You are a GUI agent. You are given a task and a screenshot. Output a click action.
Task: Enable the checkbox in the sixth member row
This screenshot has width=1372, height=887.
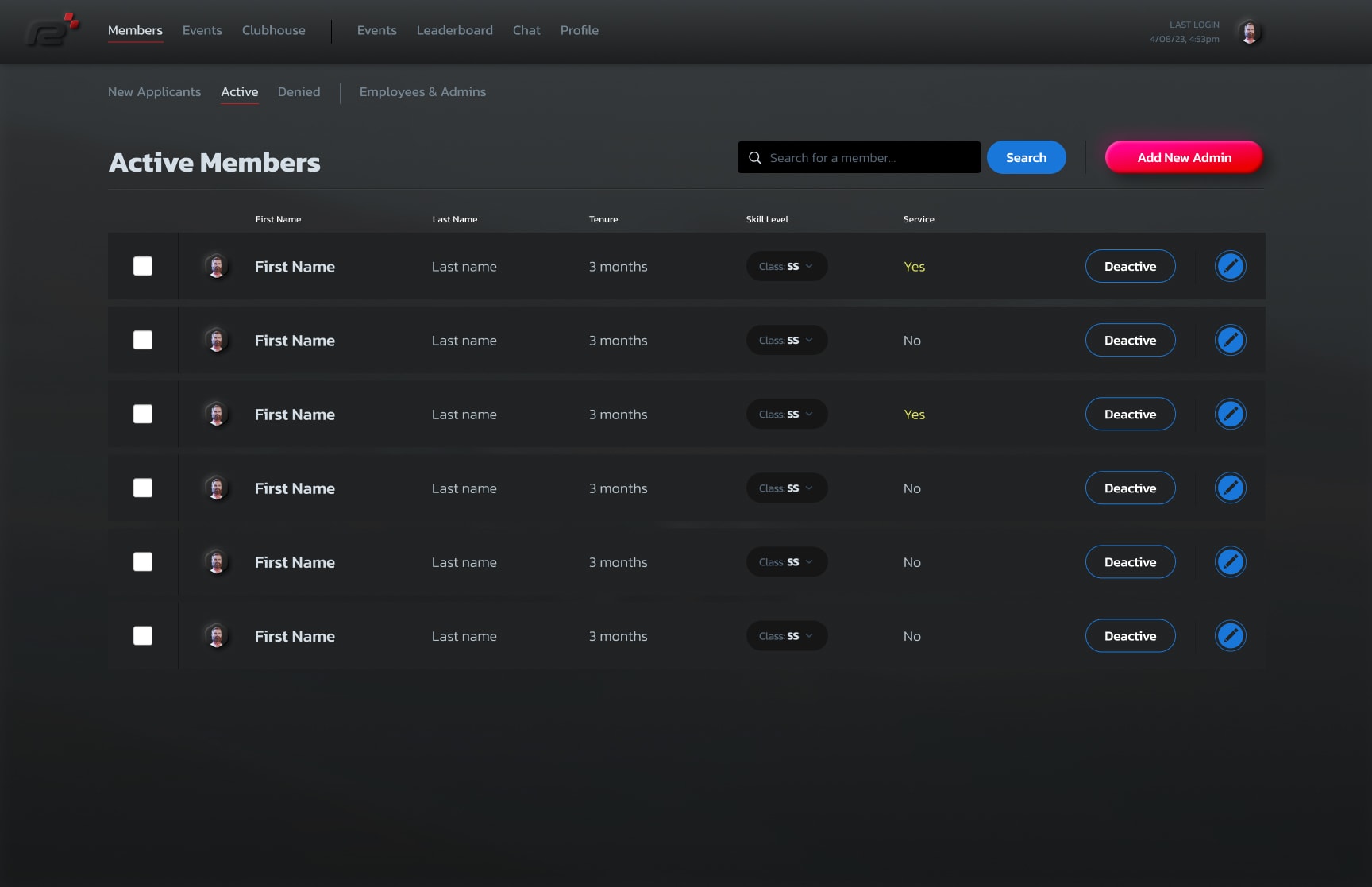click(x=143, y=635)
